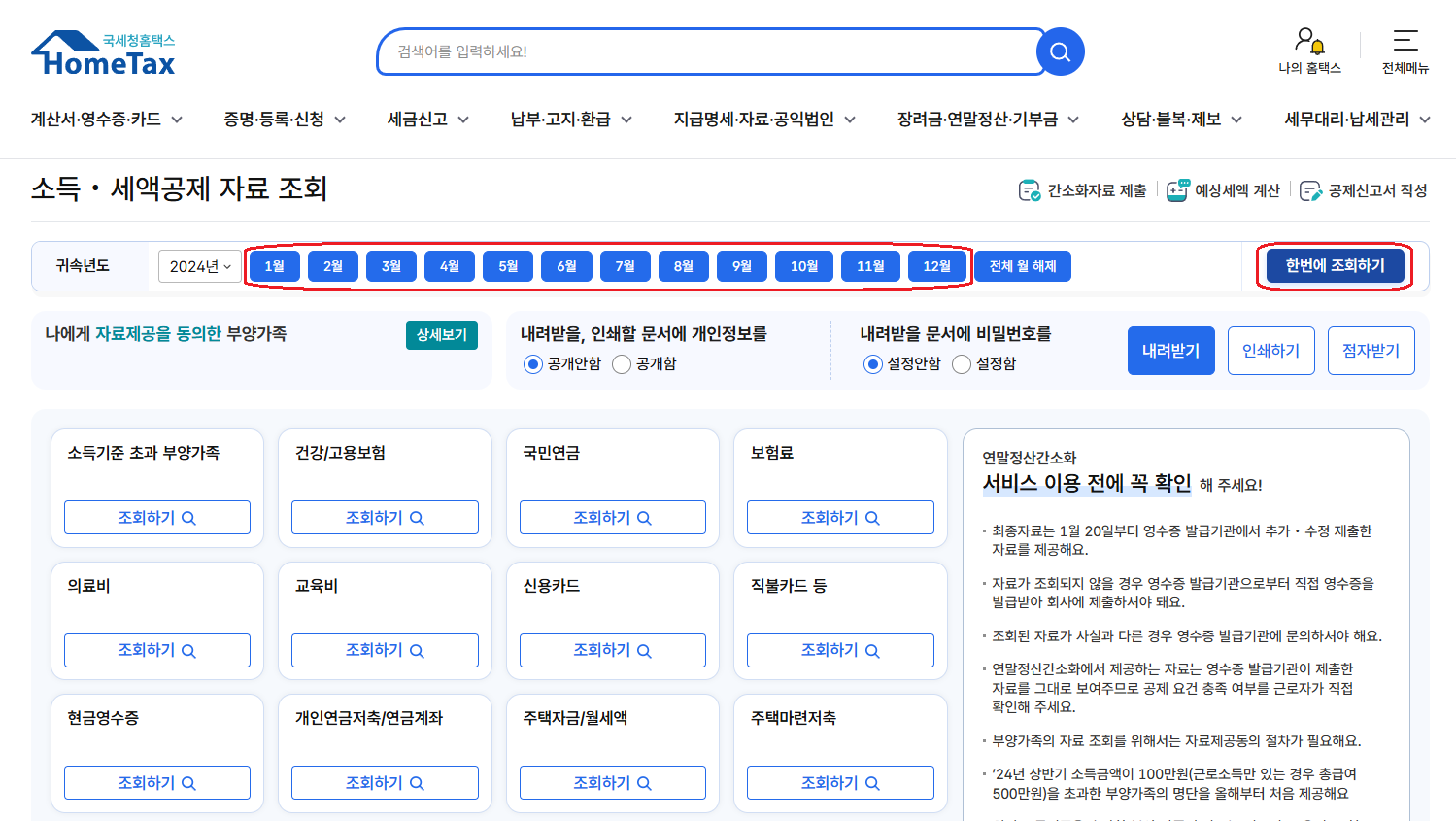Click magnifier icon in 현금영수증 card

[x=188, y=783]
